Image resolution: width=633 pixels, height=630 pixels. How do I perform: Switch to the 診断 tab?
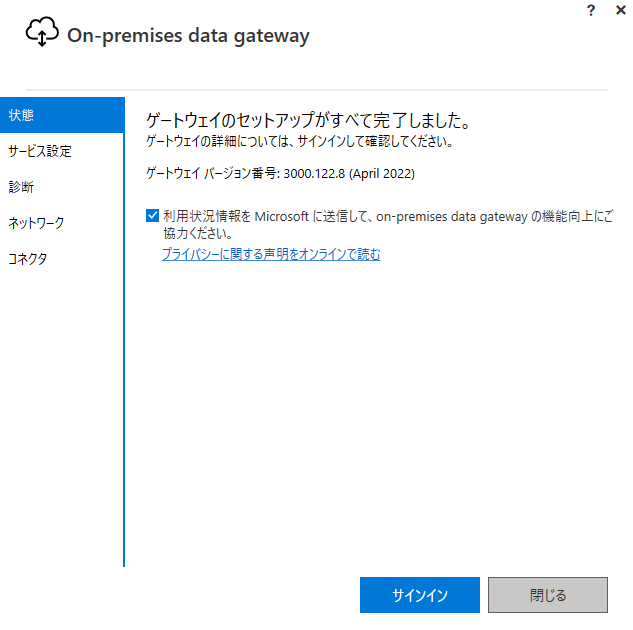click(x=62, y=187)
